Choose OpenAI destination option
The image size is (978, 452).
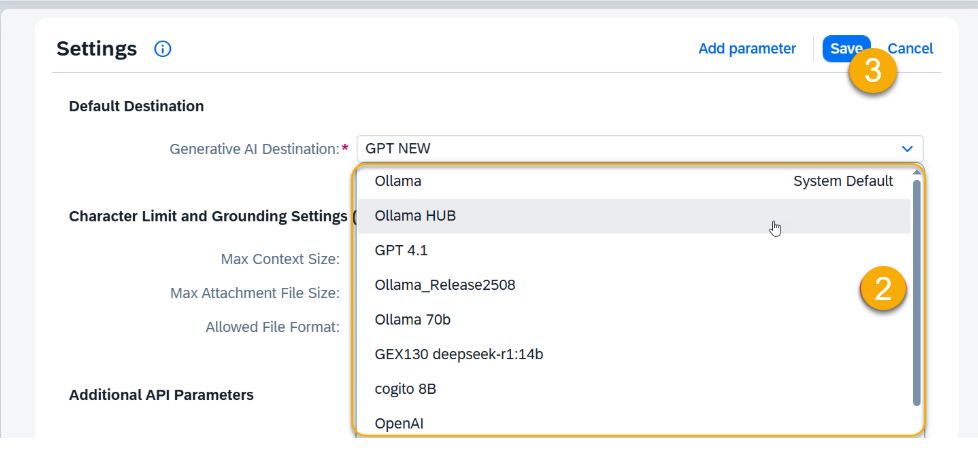click(633, 423)
